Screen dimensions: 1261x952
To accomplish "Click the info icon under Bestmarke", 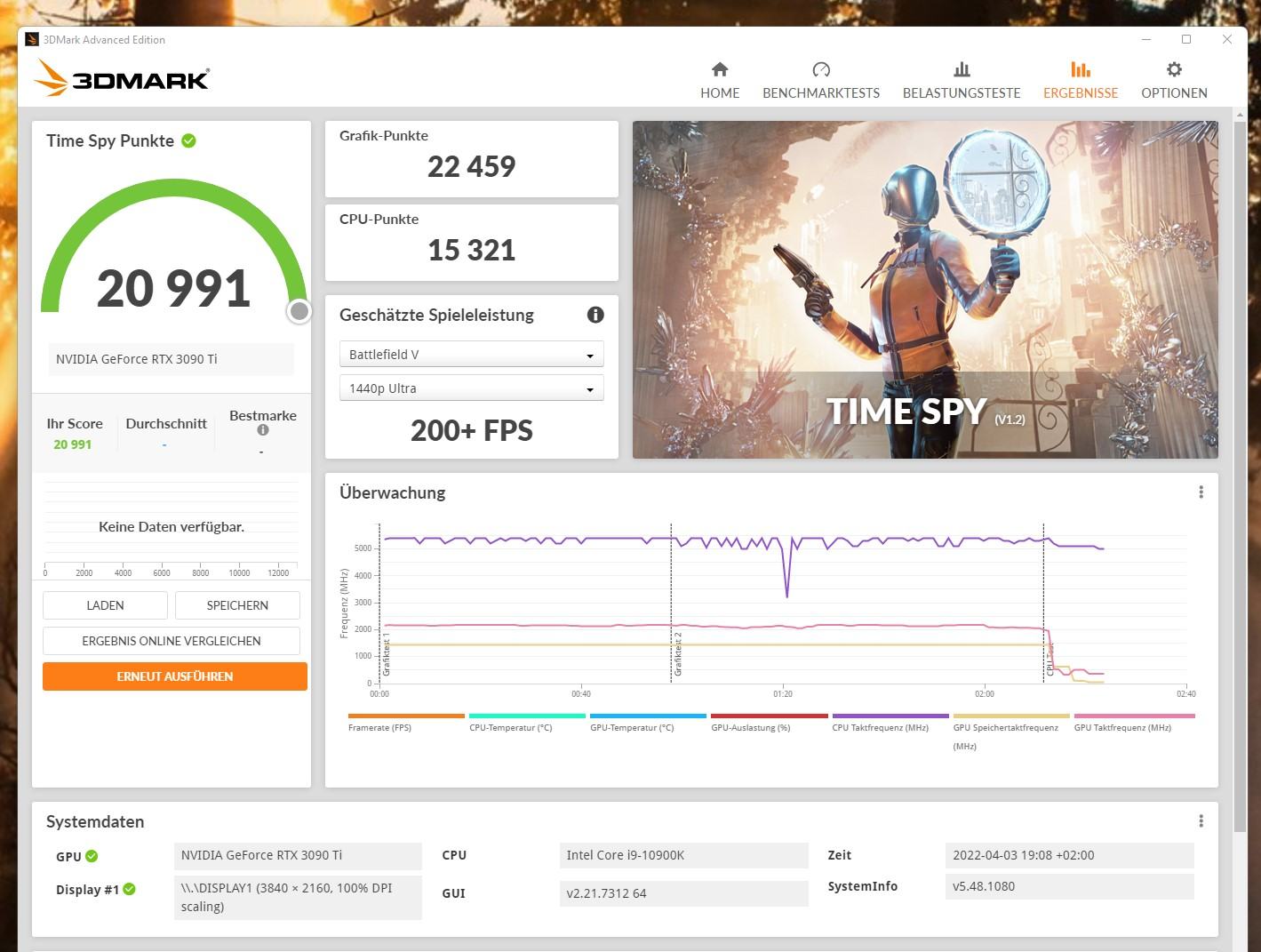I will [262, 430].
